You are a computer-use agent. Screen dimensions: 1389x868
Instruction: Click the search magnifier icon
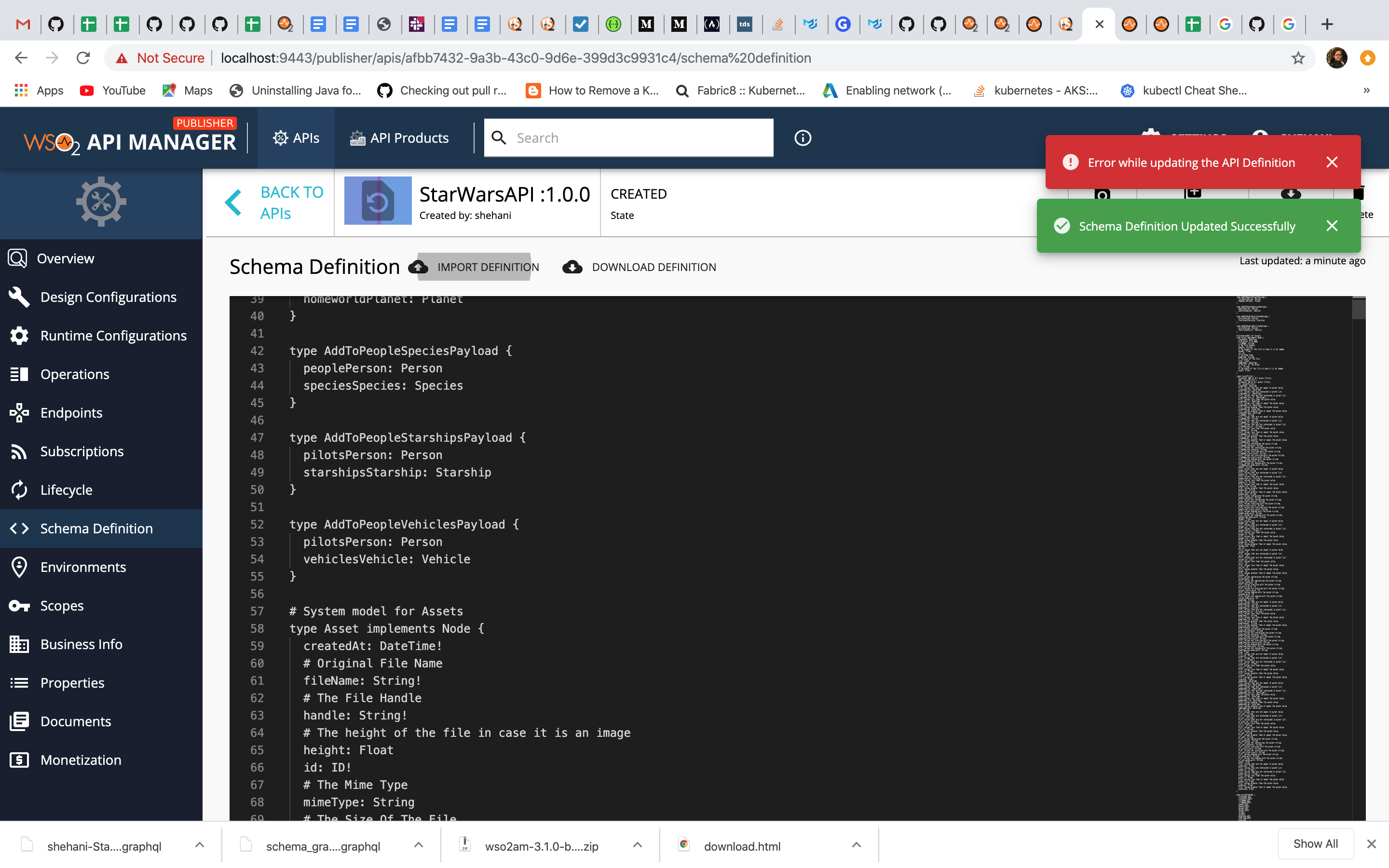(499, 138)
